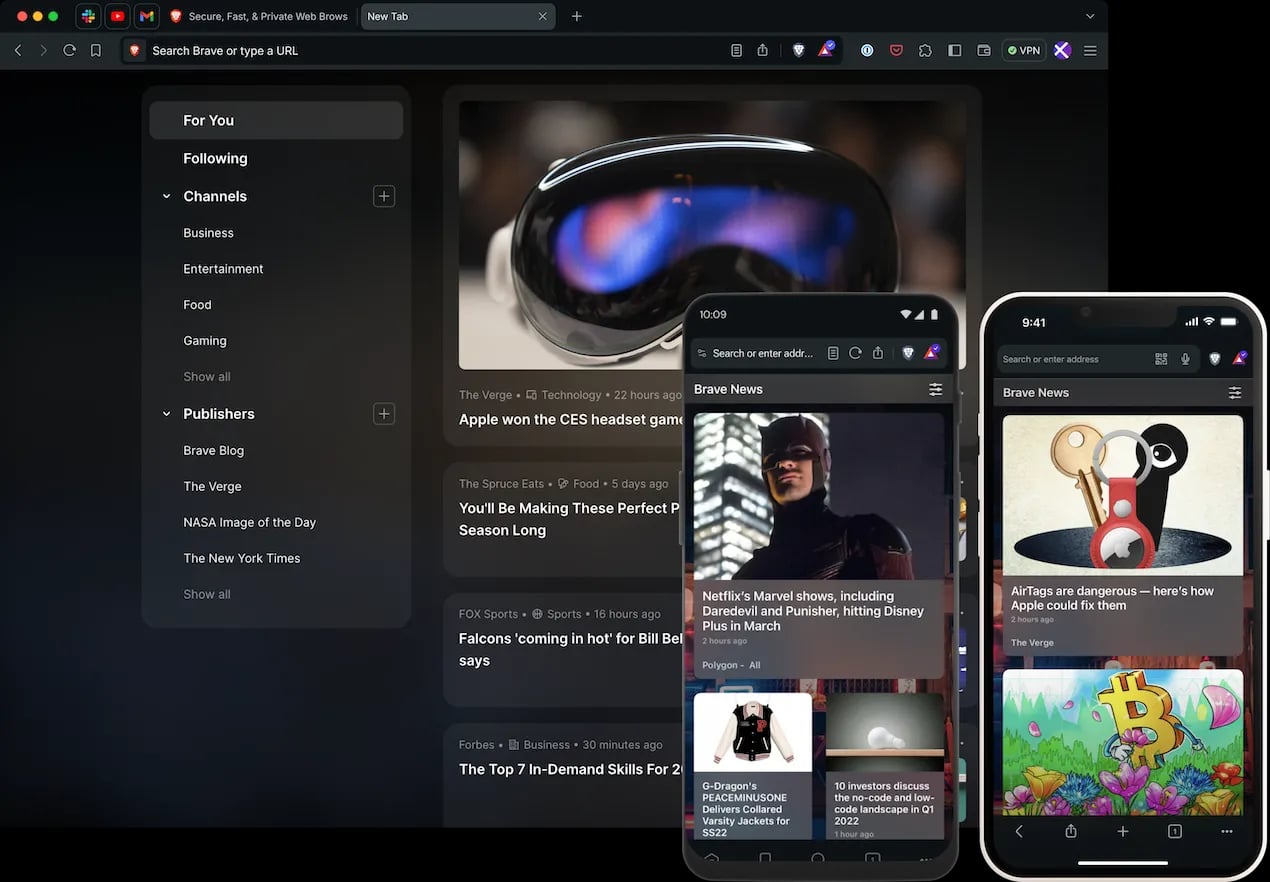Tap new tab plus in iPhone bottom bar

(x=1123, y=831)
